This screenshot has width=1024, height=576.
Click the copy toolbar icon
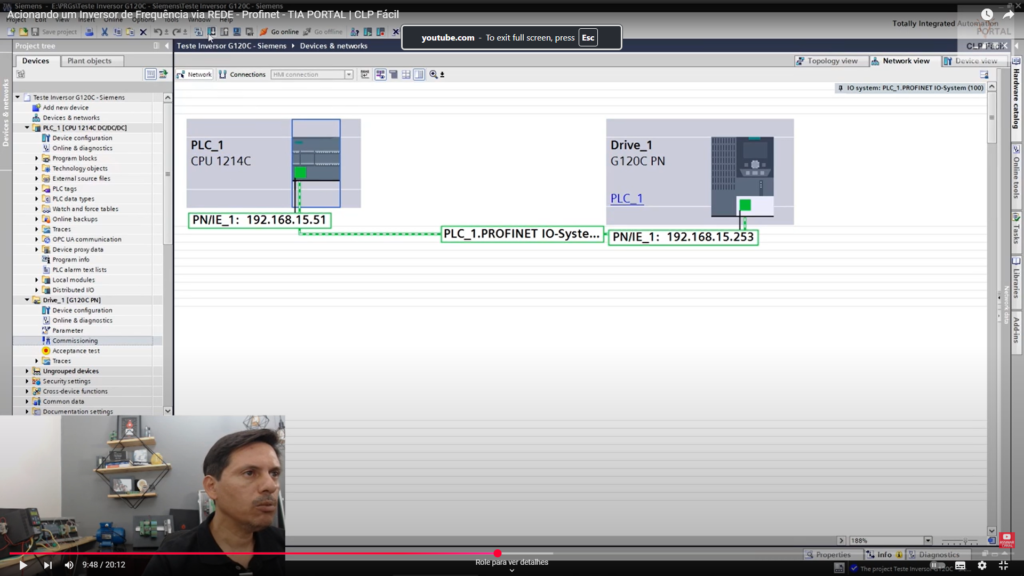click(118, 31)
